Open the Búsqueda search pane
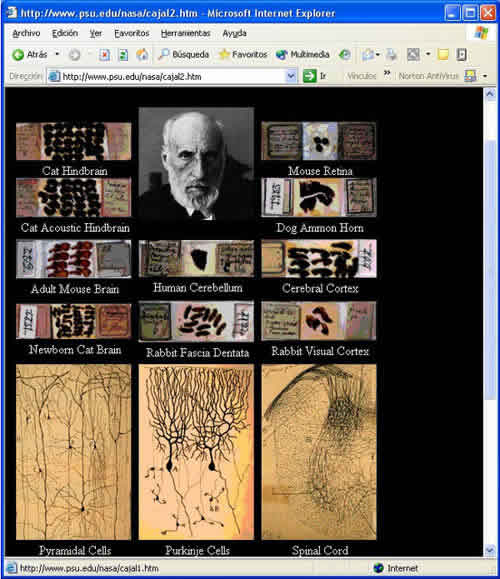The image size is (500, 579). tap(184, 55)
